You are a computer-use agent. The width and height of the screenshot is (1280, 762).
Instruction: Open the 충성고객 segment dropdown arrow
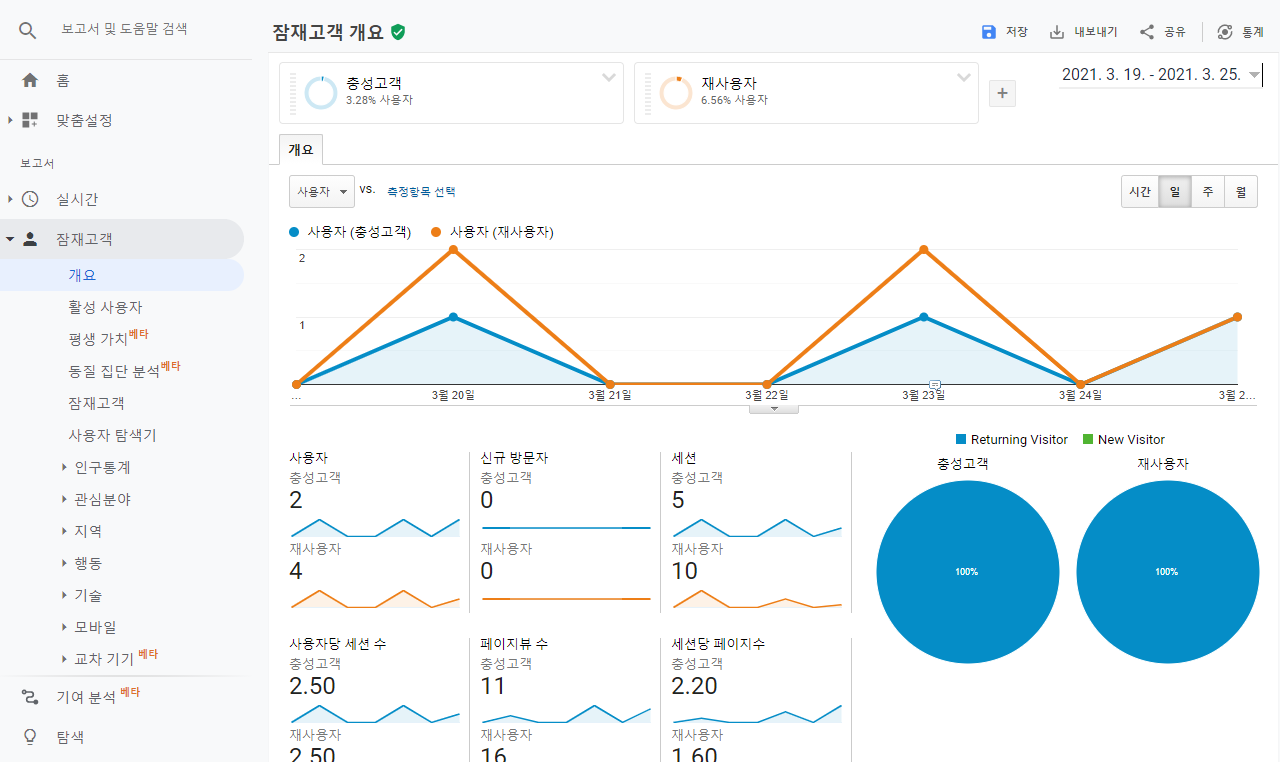pyautogui.click(x=609, y=77)
